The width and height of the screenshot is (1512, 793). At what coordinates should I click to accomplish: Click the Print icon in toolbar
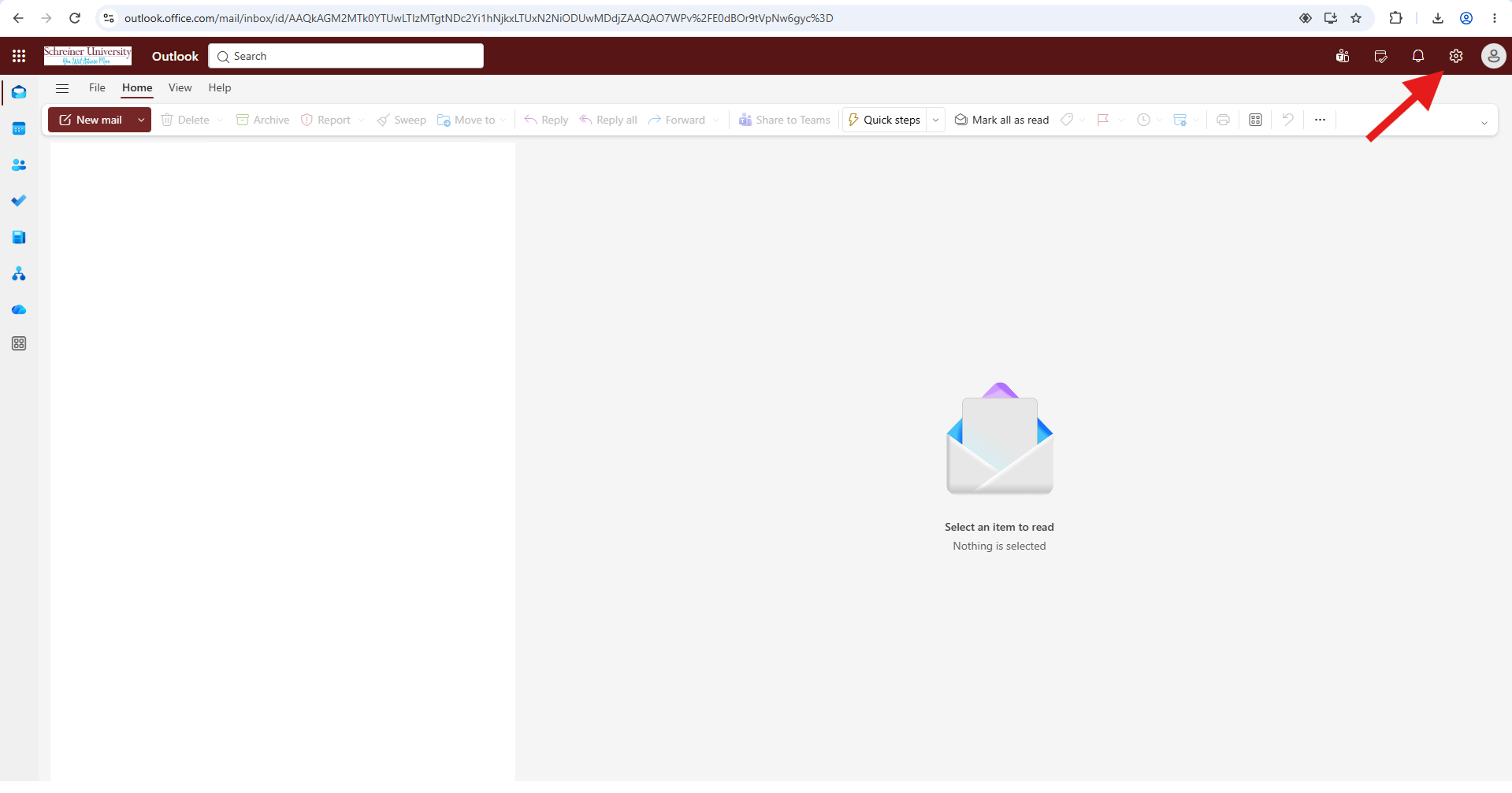click(1223, 120)
